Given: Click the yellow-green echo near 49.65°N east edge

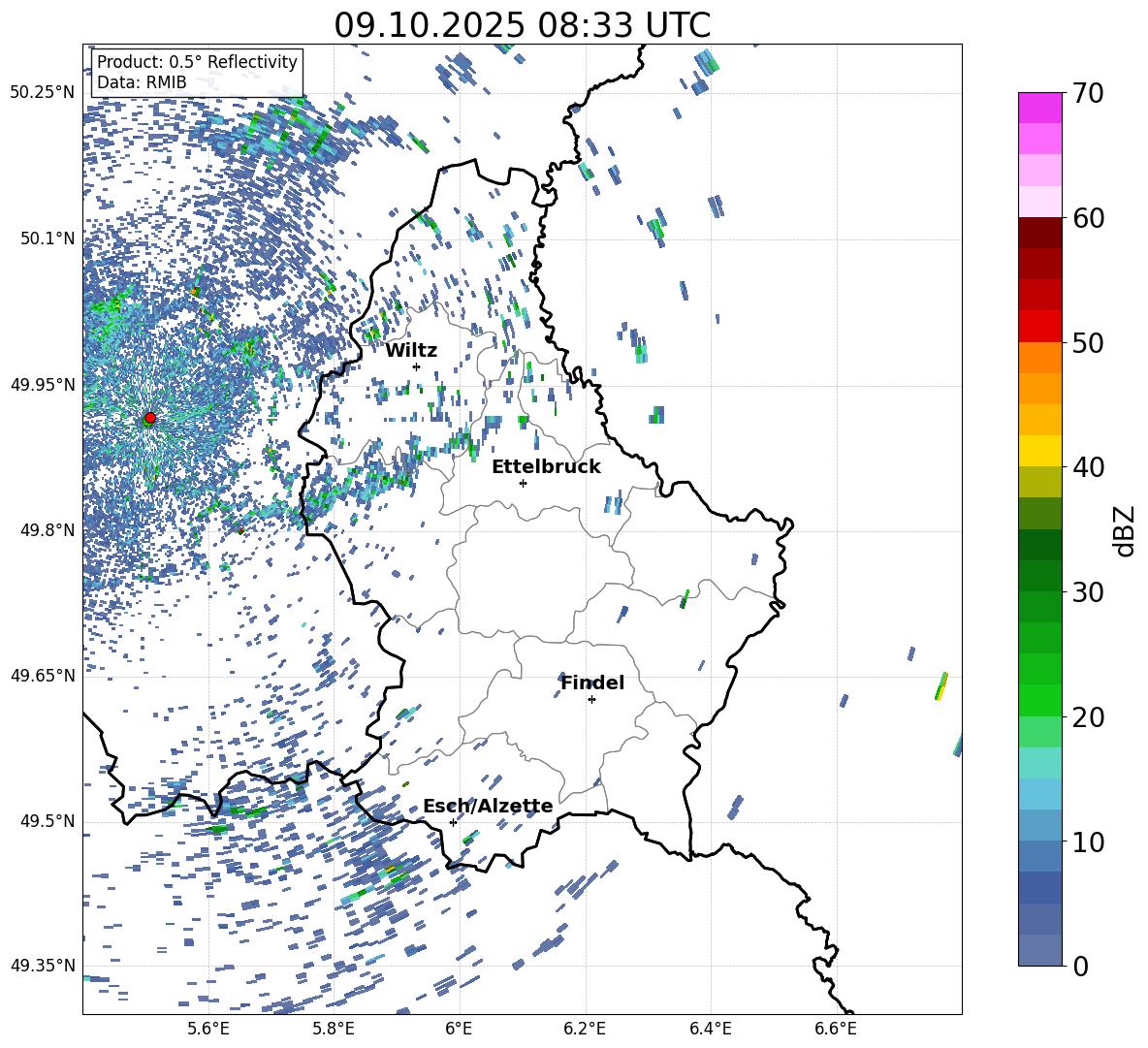Looking at the screenshot, I should tap(941, 685).
